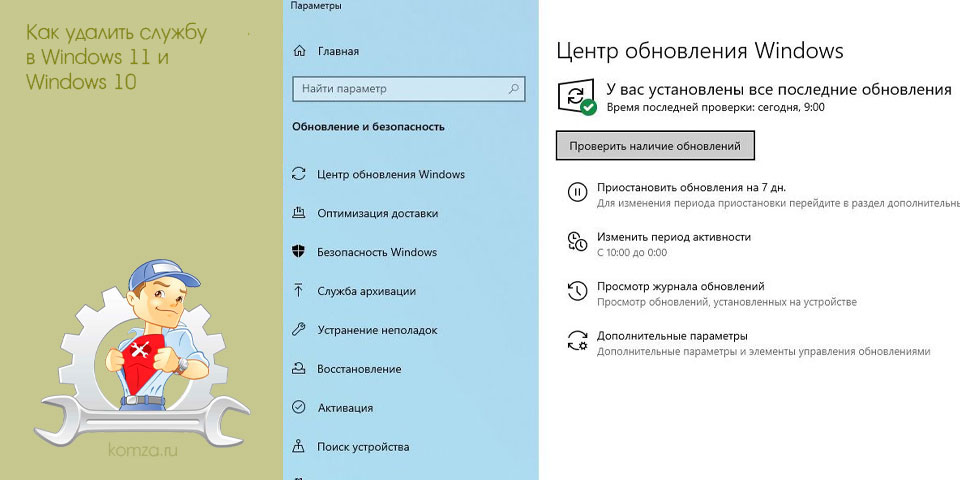Click the Windows Update sync arrows icon

[299, 174]
